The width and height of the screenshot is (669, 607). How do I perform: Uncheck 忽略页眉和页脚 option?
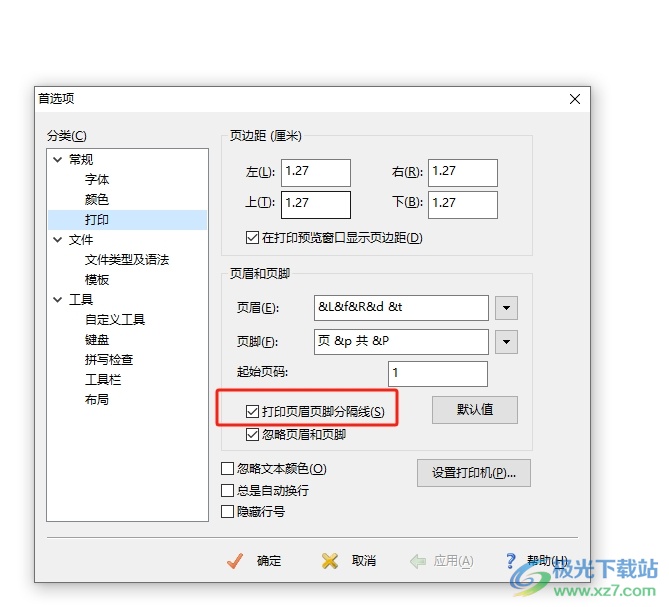(252, 435)
